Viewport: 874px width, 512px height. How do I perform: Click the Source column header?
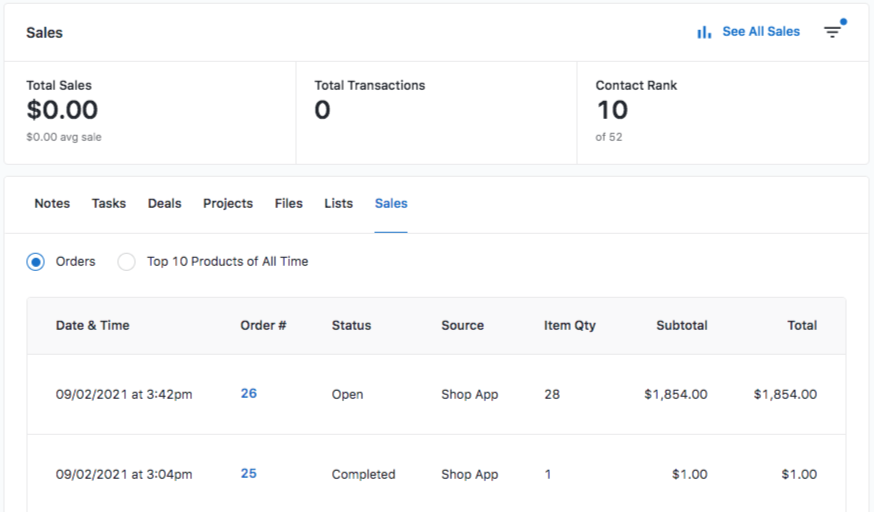click(462, 325)
